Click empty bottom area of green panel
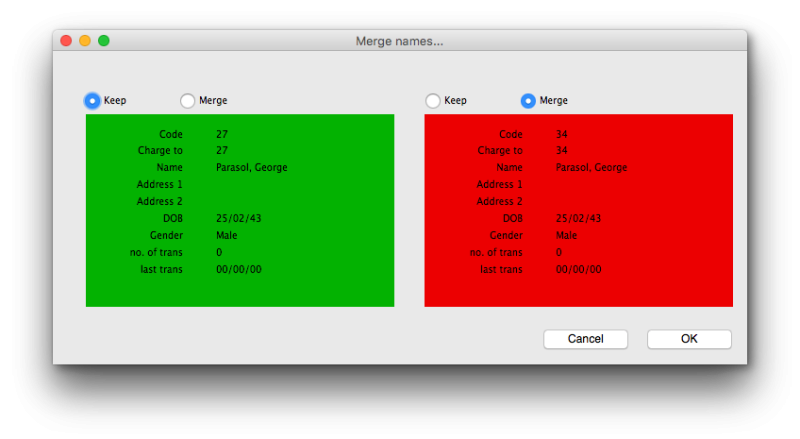Viewport: 800px width, 439px height. 240,291
